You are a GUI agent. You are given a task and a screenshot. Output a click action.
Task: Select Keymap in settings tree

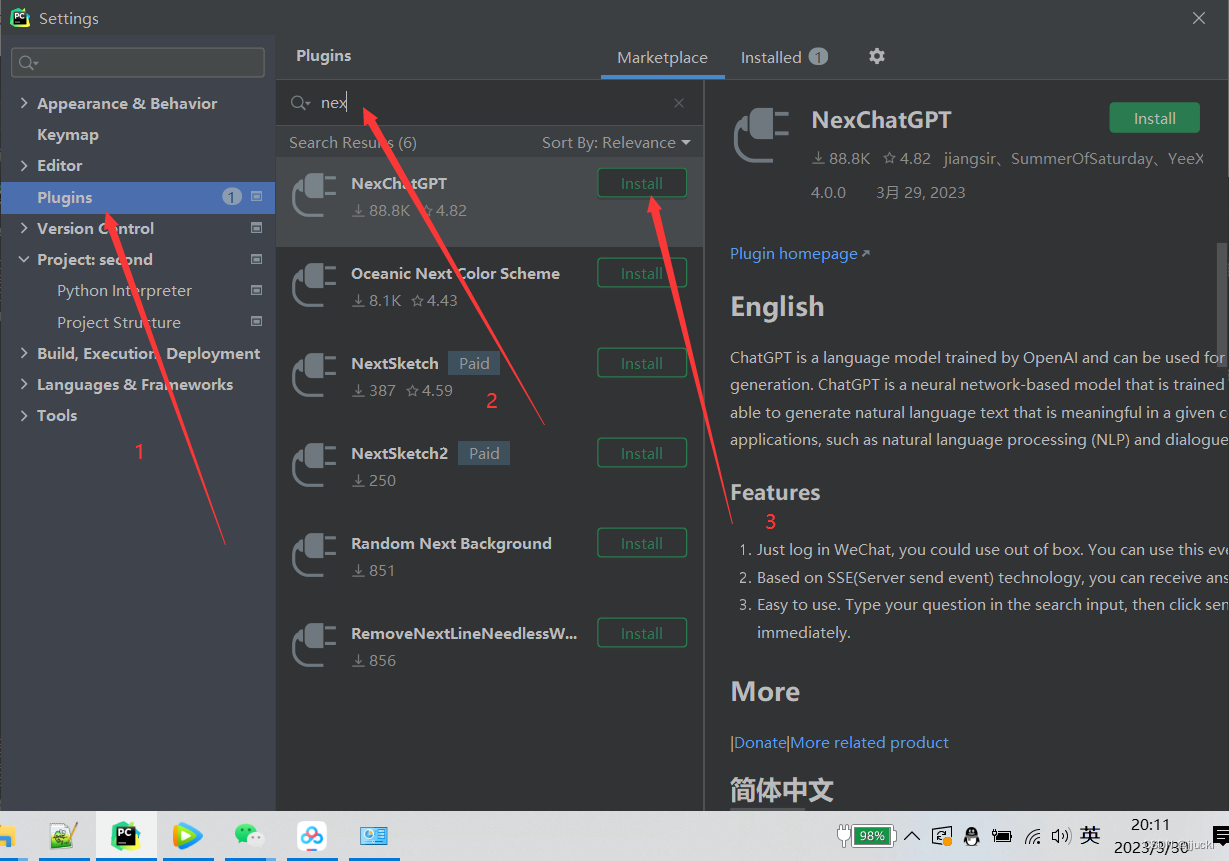coord(68,134)
